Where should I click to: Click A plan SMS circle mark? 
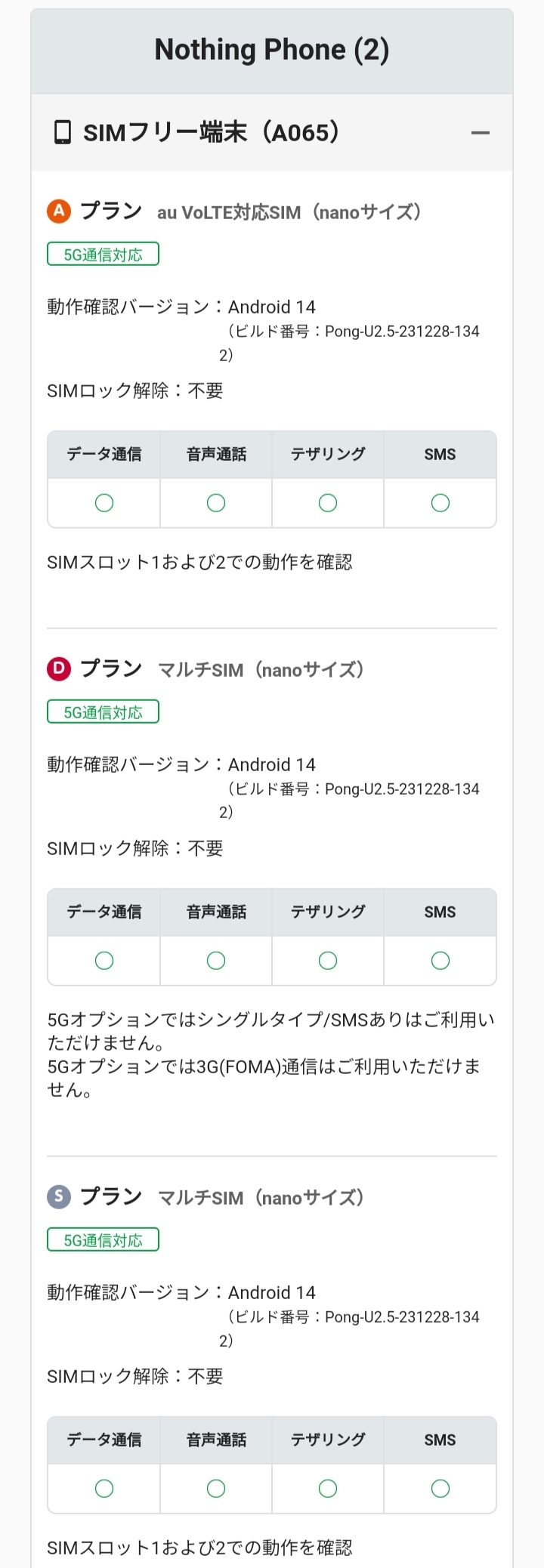(440, 503)
